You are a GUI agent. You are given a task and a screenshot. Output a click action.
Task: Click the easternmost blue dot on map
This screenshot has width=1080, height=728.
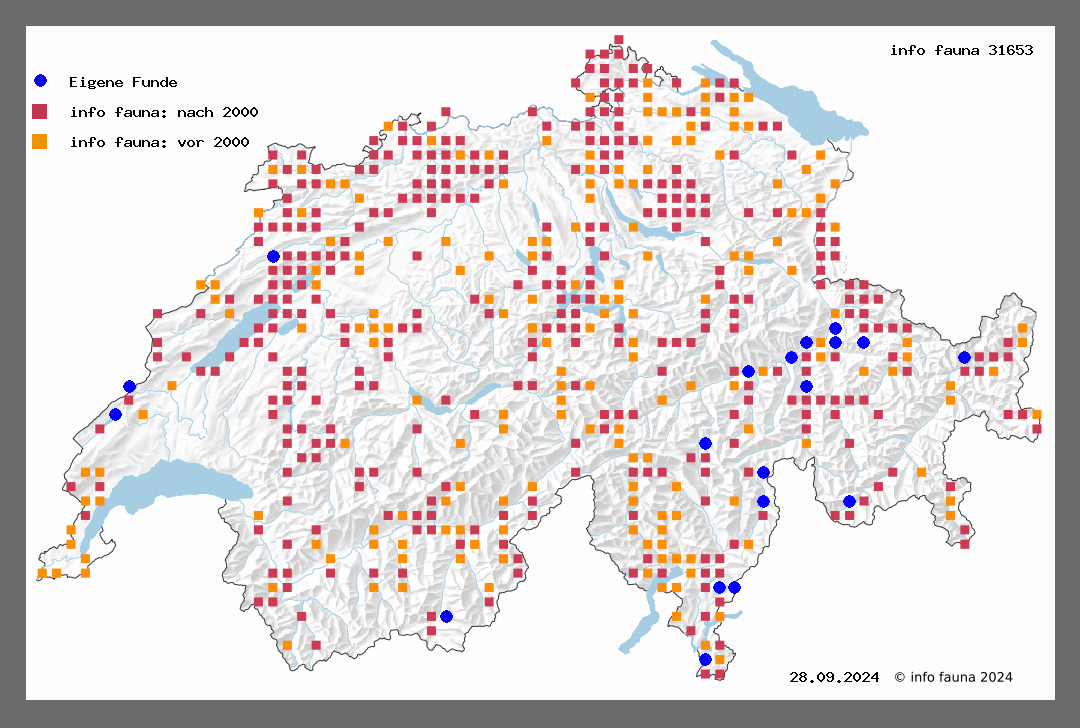pos(964,357)
